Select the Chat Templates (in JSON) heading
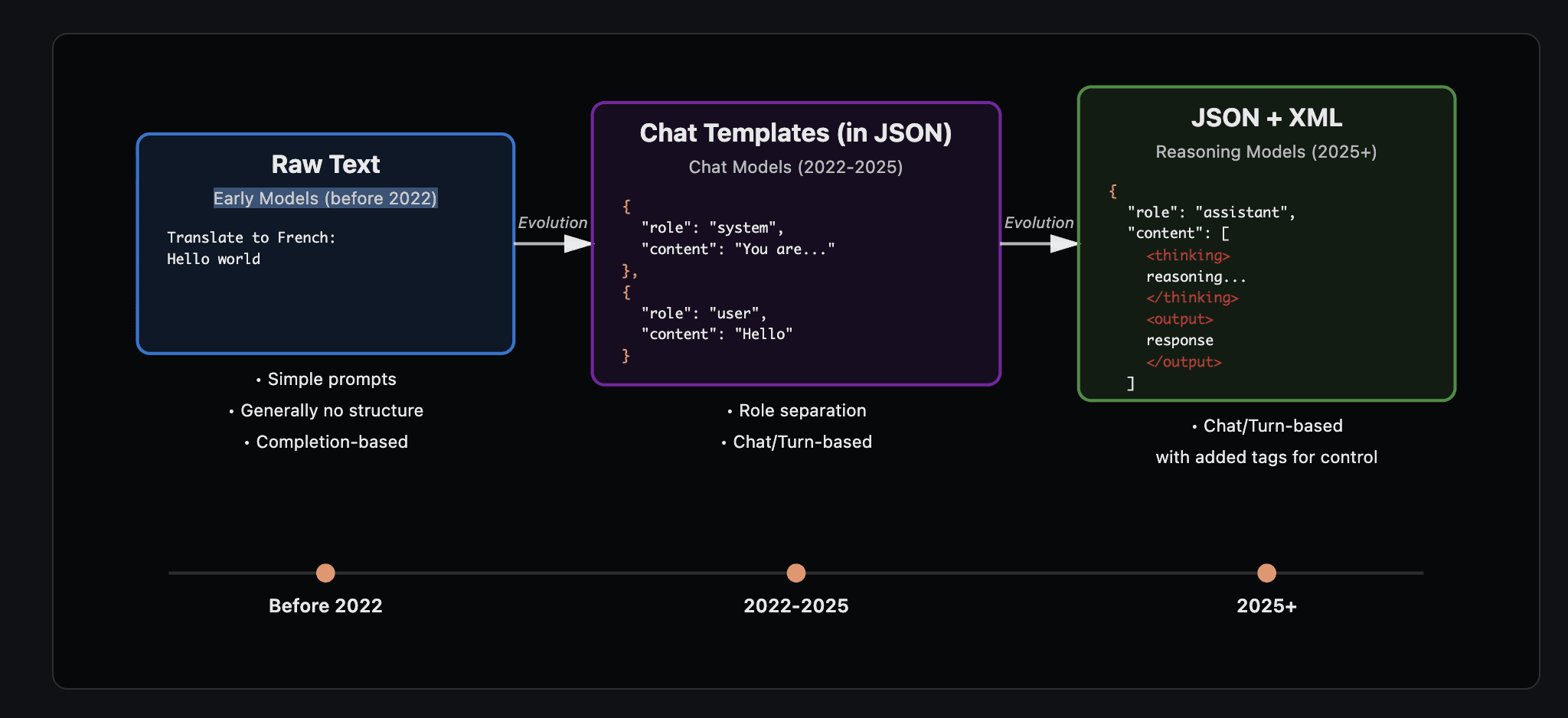The height and width of the screenshot is (718, 1568). (795, 133)
